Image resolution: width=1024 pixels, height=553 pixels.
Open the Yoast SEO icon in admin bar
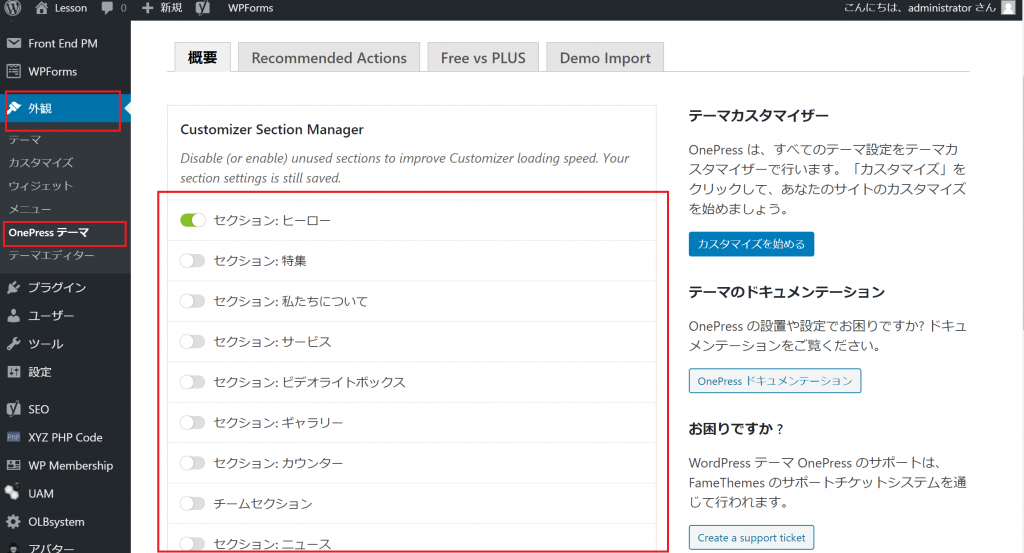tap(203, 8)
